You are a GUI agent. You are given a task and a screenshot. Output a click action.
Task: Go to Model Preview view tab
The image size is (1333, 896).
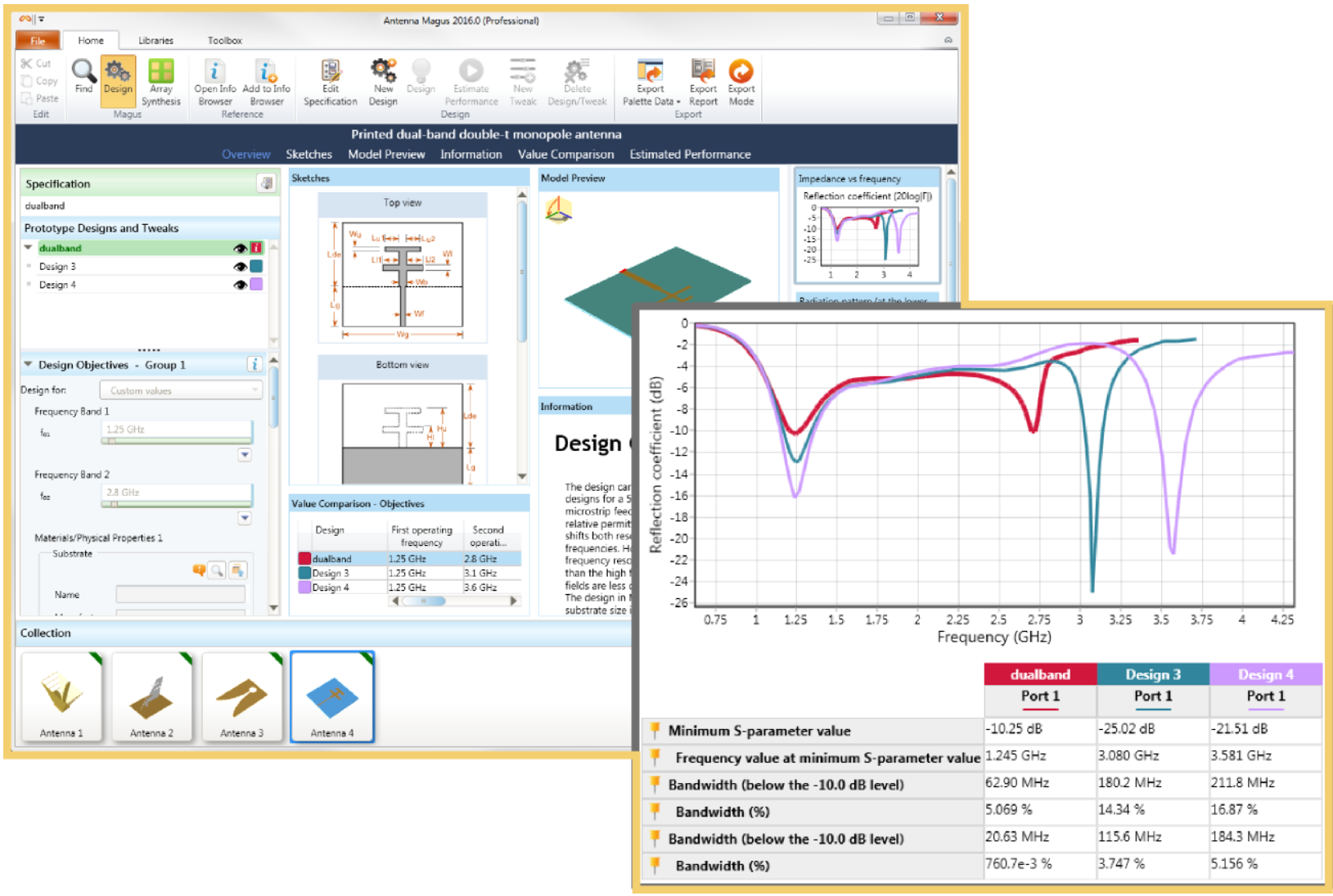tap(386, 154)
